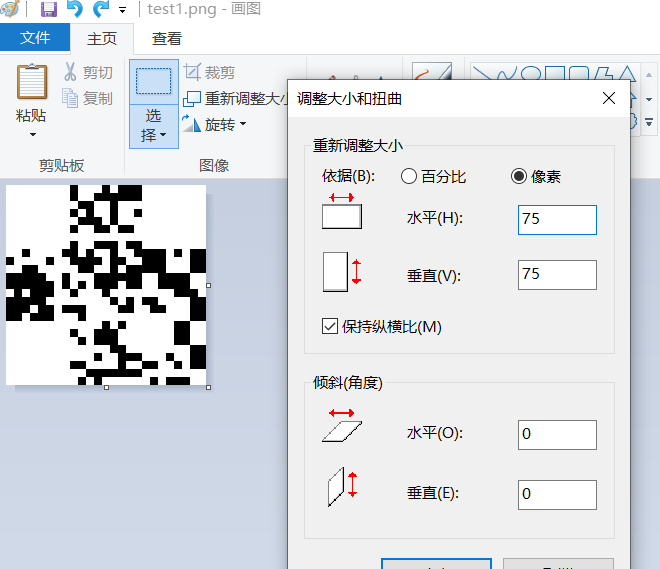Select the polygon shape
Viewport: 660px width, 569px height.
tap(603, 73)
